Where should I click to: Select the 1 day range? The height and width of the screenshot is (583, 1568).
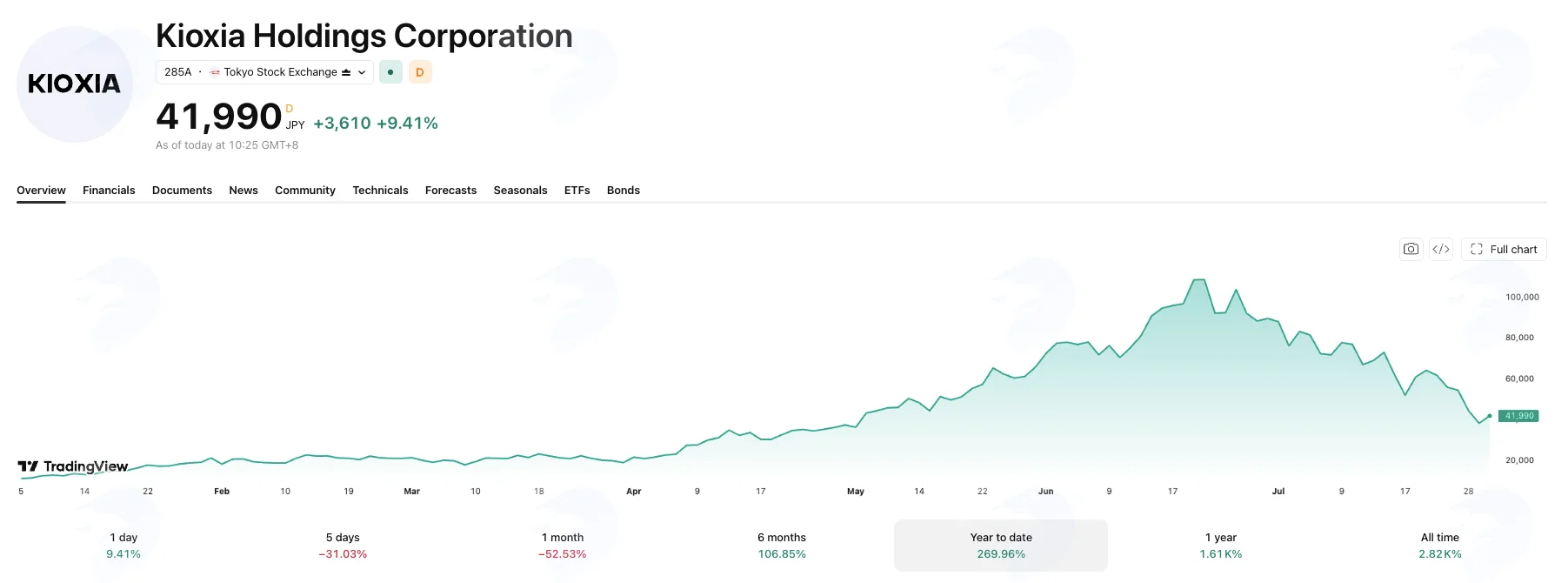(x=123, y=546)
